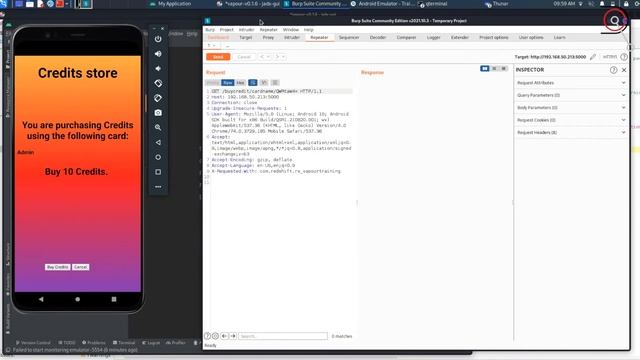Select the Hex request view
The width and height of the screenshot is (640, 360).
click(x=240, y=82)
